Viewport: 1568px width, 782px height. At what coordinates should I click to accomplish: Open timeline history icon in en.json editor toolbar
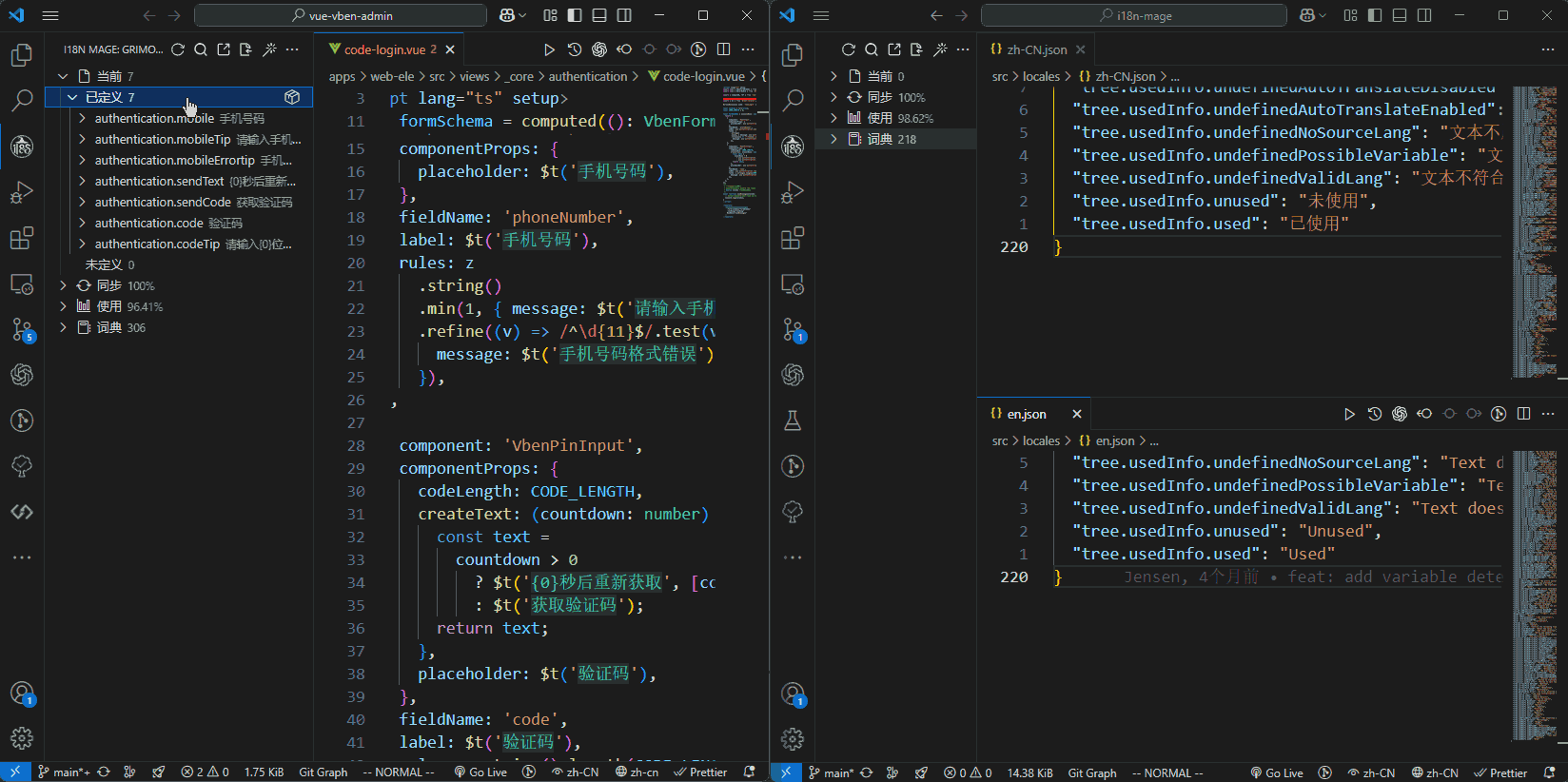pos(1375,414)
